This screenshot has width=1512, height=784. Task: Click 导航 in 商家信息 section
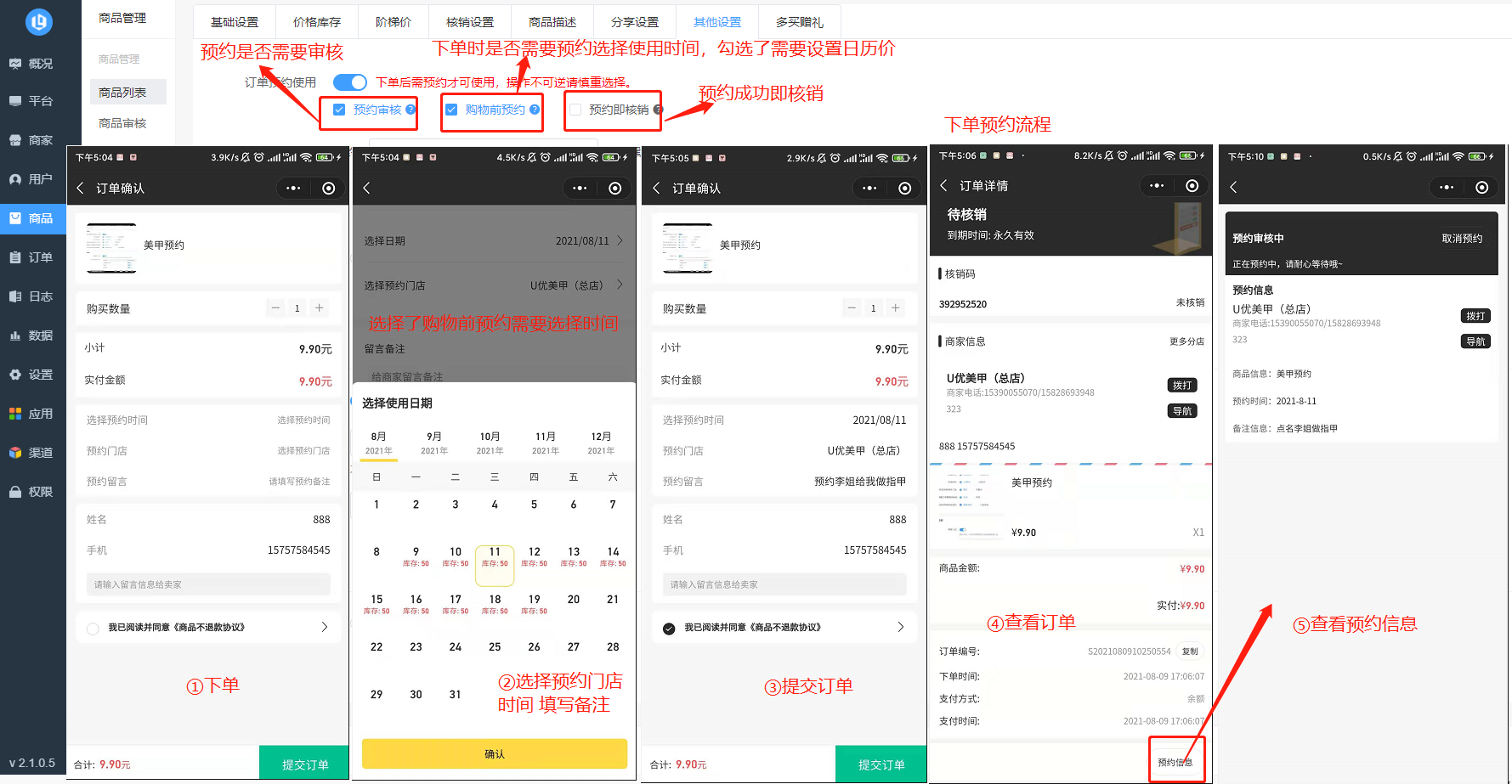click(x=1182, y=411)
